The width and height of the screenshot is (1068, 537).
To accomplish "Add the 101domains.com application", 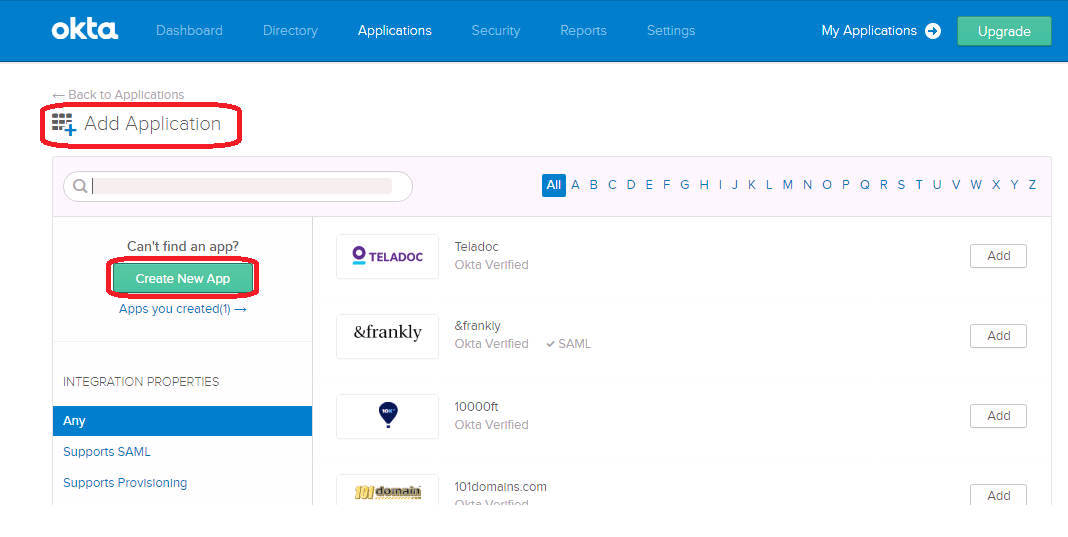I will click(x=998, y=495).
